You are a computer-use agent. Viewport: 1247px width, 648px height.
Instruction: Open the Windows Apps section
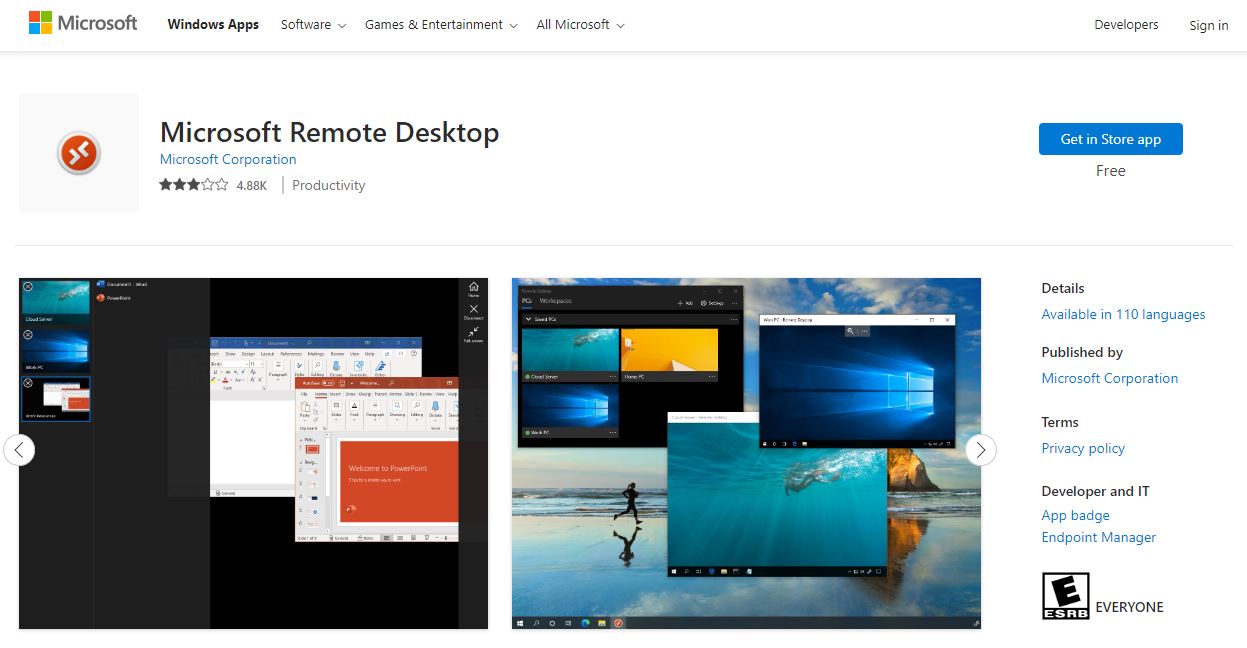213,25
